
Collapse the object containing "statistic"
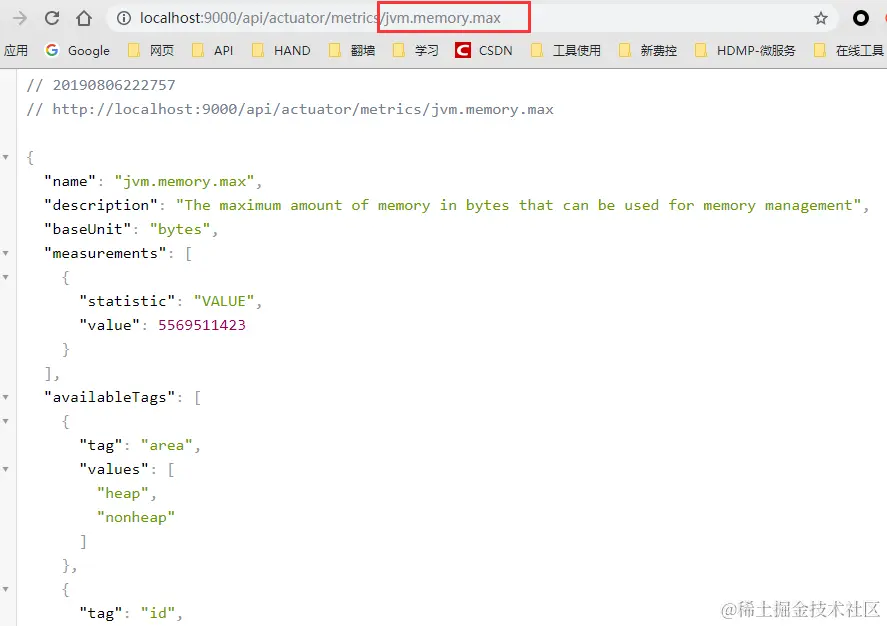coord(6,277)
